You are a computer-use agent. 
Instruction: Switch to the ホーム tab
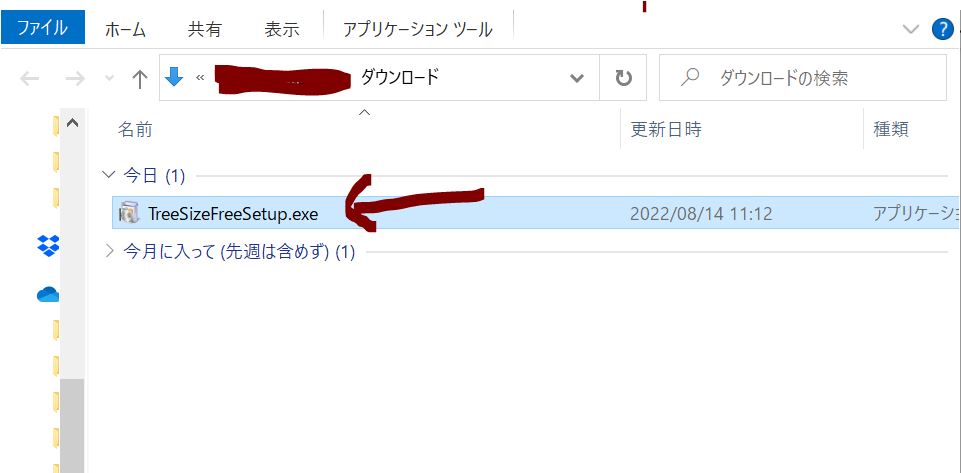125,29
